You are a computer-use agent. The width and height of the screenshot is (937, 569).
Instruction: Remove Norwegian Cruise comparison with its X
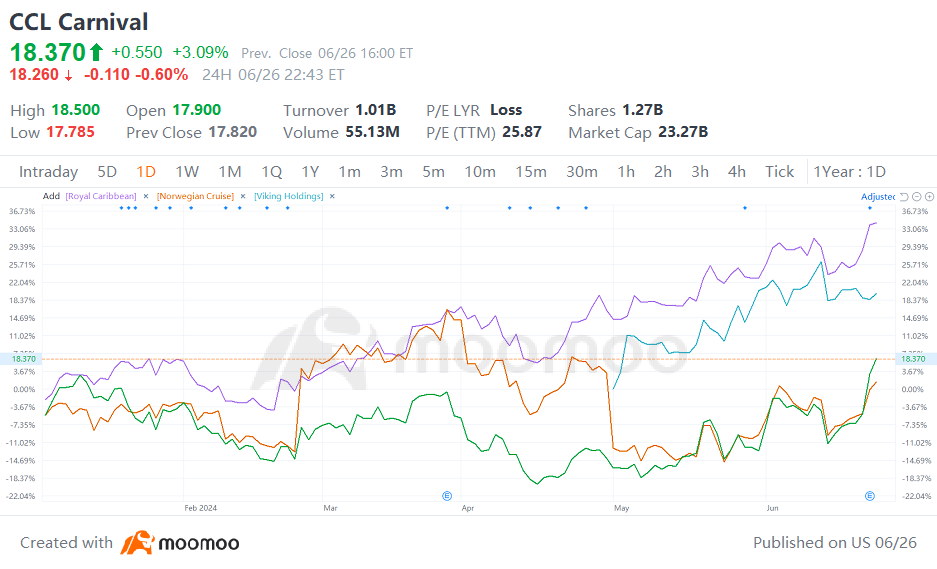243,196
